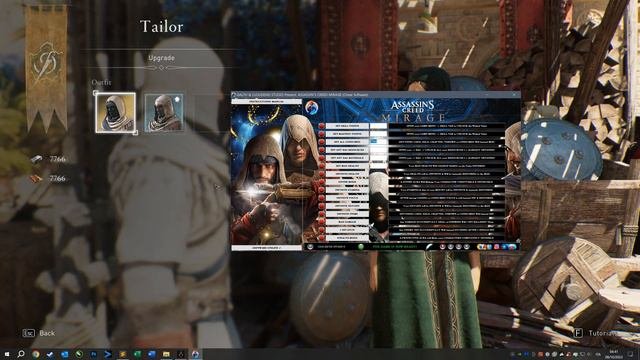Click the button below the trainer artwork

(267, 247)
